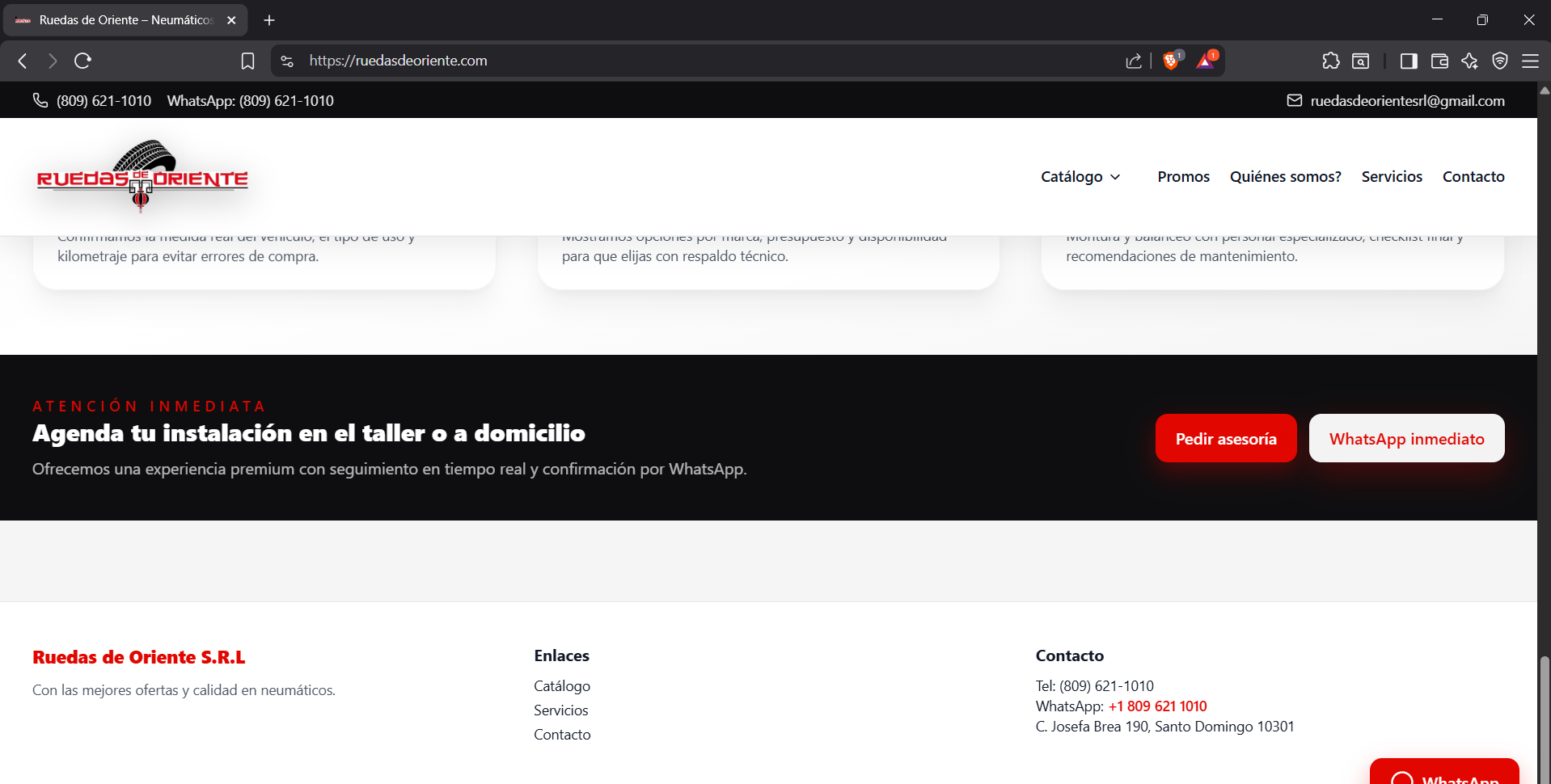View site information in address bar

pos(287,61)
